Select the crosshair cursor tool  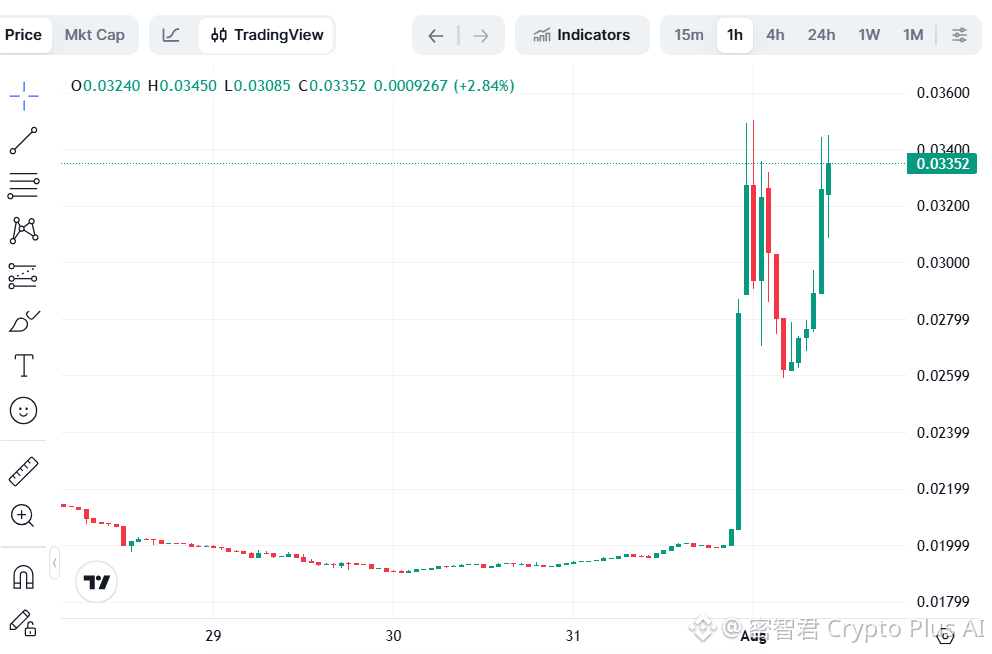[x=24, y=96]
